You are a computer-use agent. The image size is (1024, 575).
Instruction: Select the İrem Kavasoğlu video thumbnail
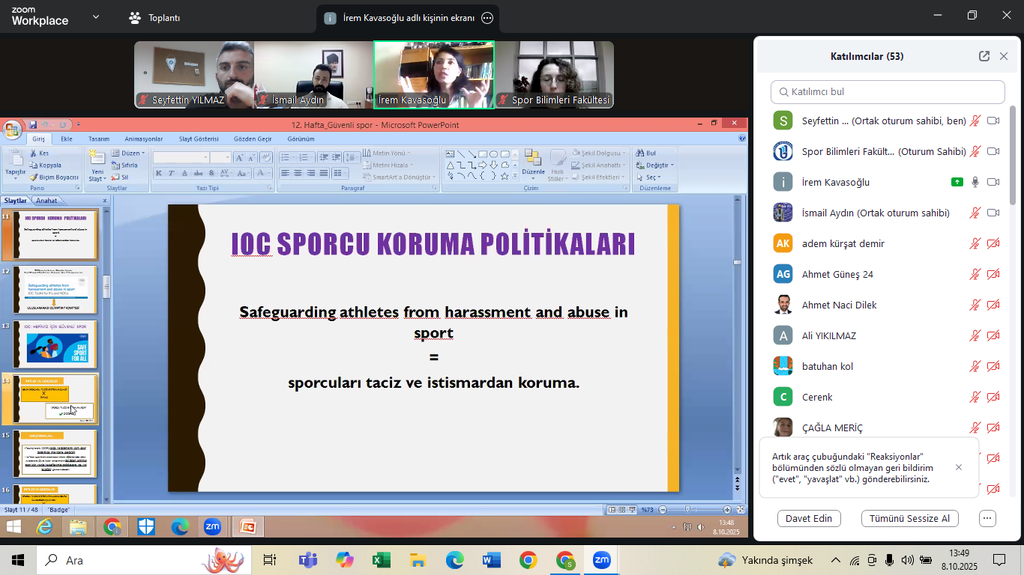click(433, 74)
